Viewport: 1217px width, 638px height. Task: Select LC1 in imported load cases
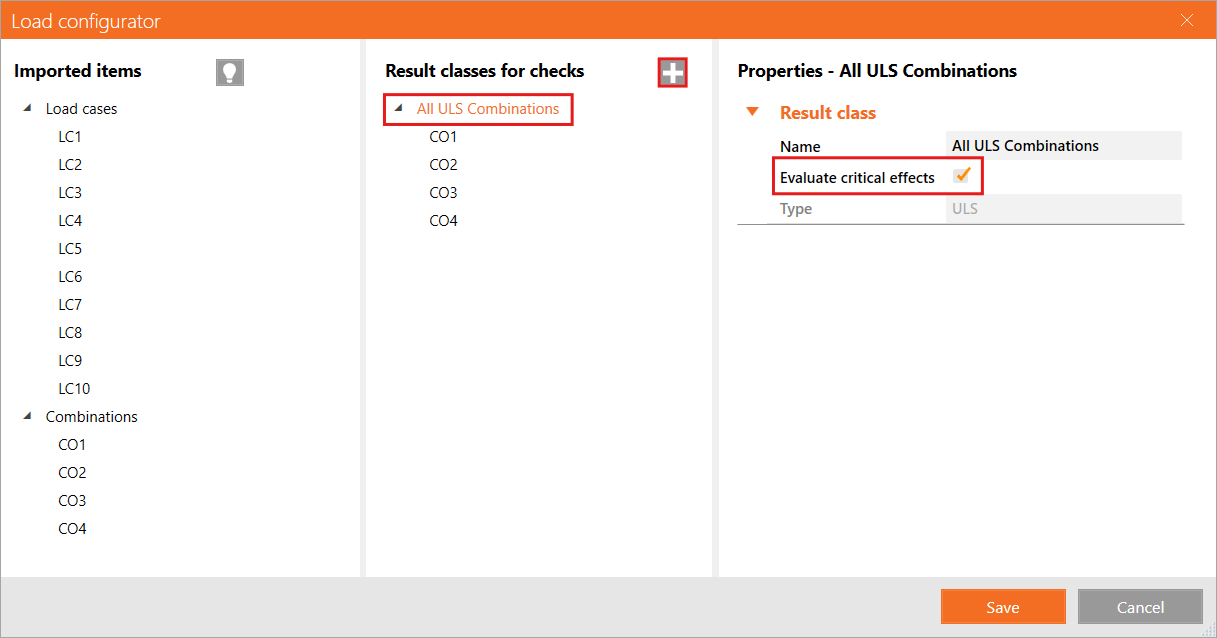coord(70,137)
